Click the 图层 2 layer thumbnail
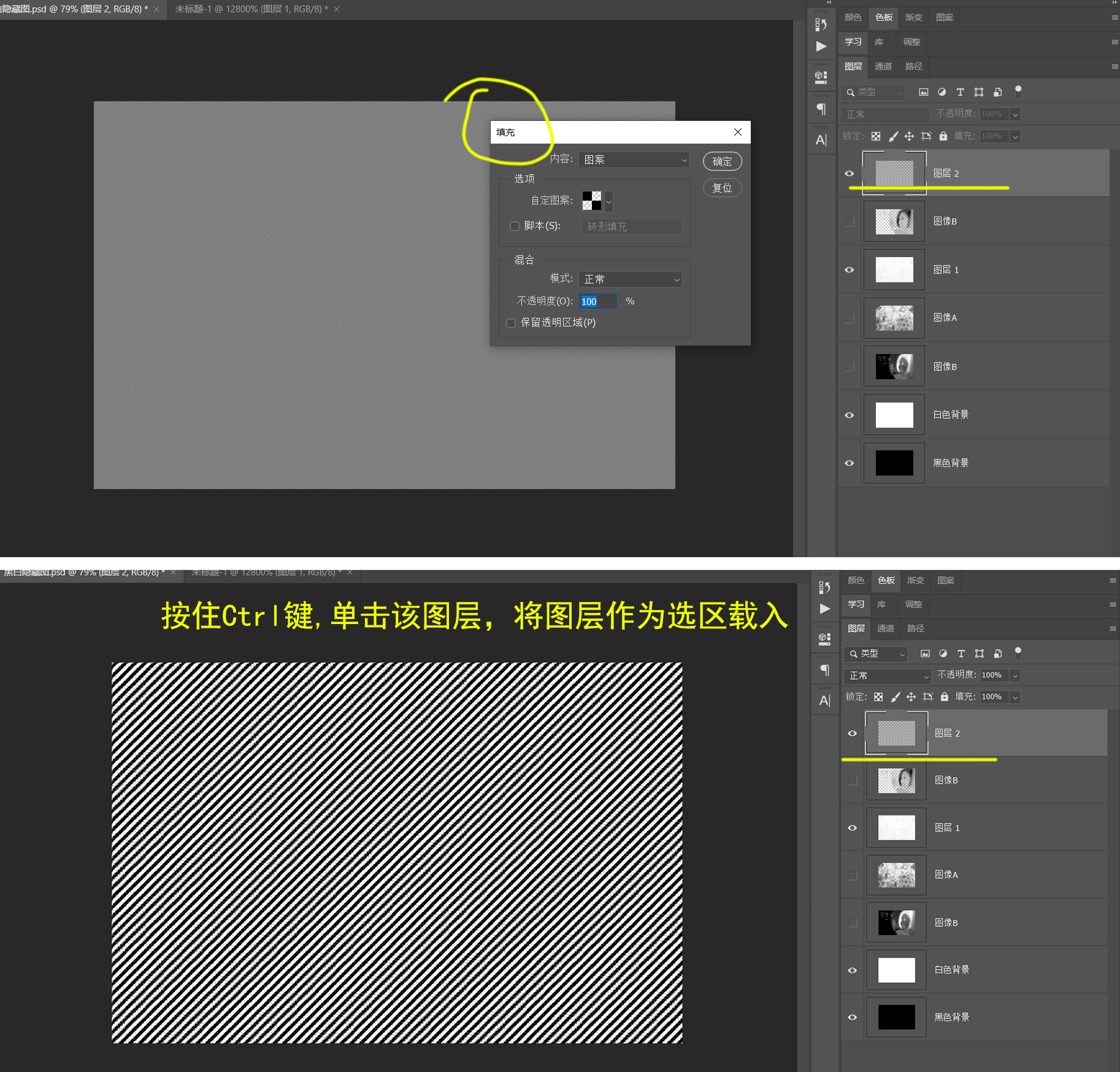The height and width of the screenshot is (1072, 1120). click(x=894, y=173)
